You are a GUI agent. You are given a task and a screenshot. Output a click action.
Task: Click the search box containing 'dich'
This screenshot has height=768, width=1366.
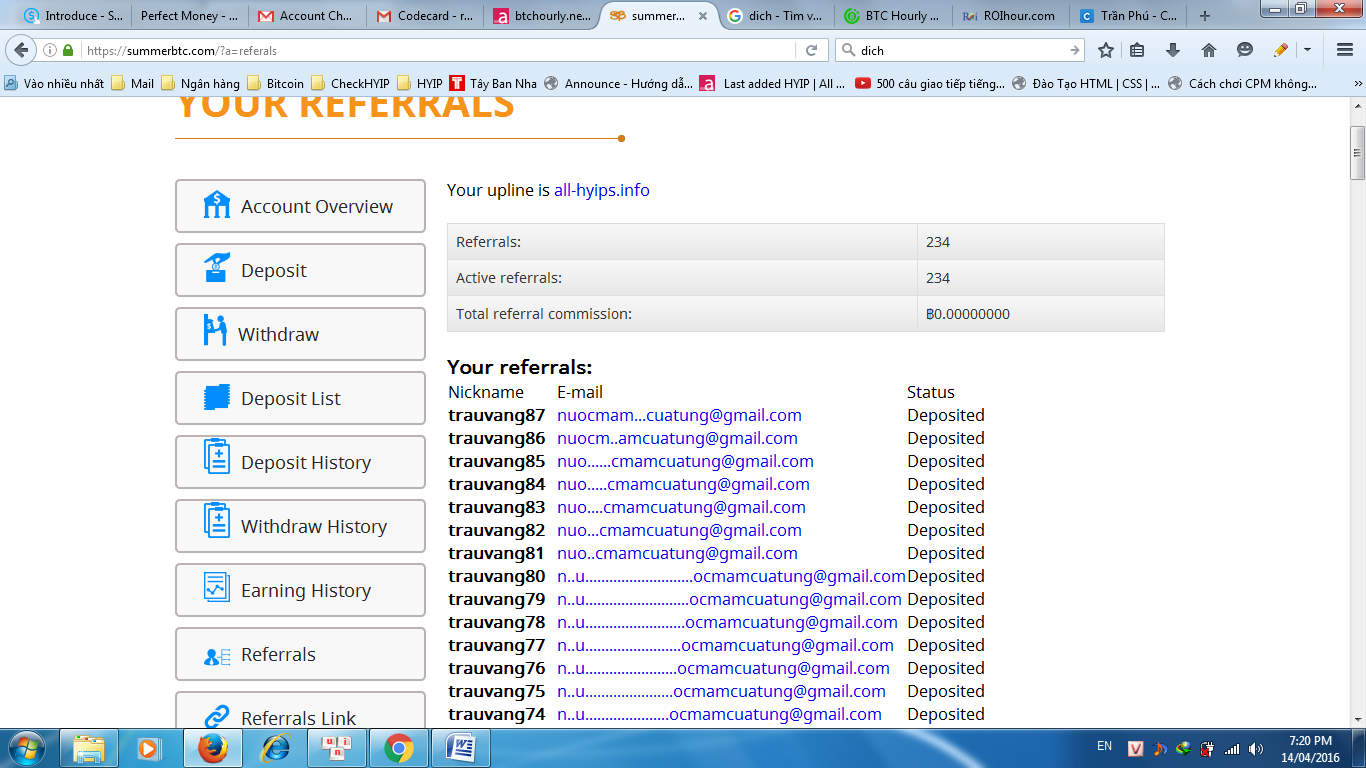pyautogui.click(x=960, y=50)
